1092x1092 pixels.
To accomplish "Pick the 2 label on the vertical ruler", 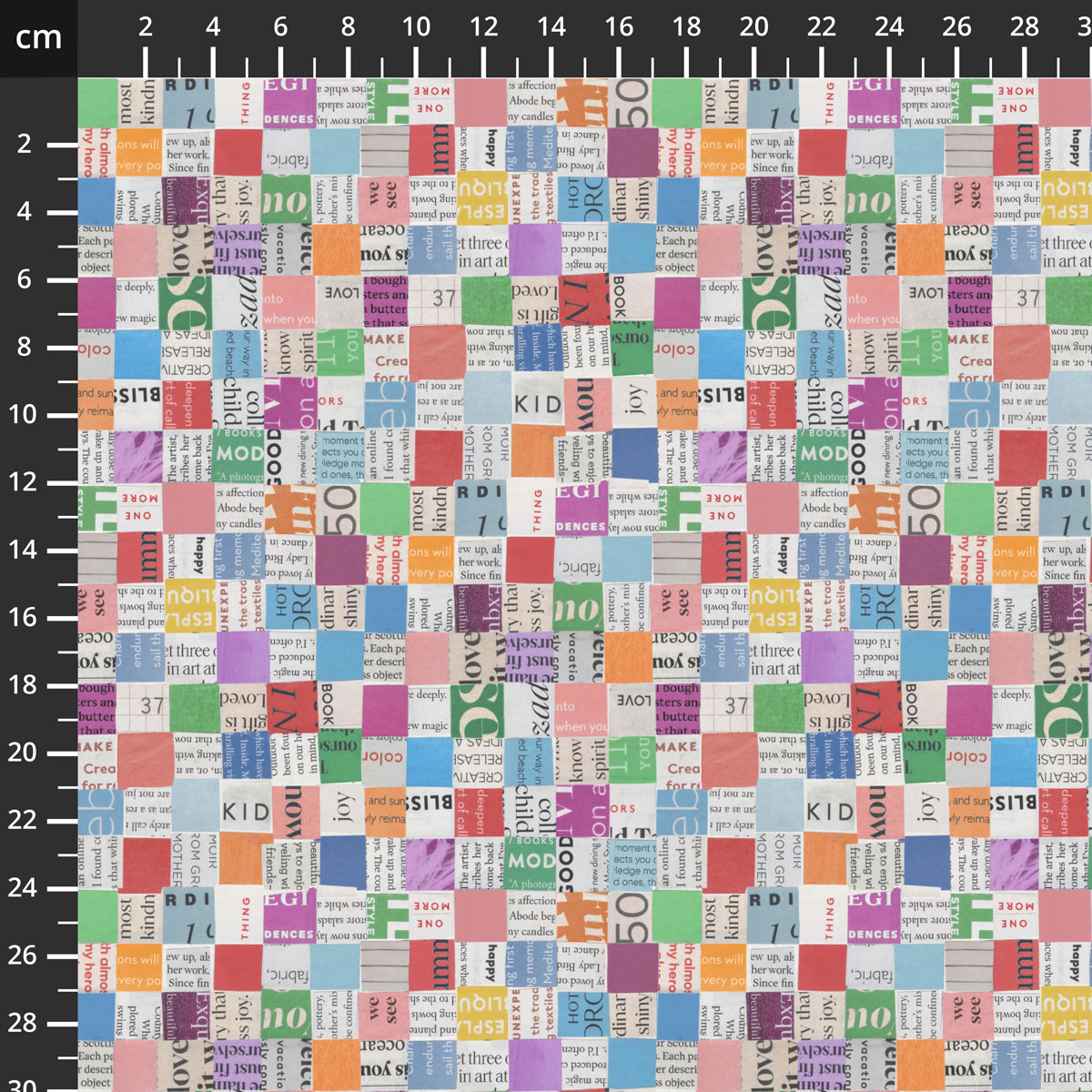I will (25, 144).
